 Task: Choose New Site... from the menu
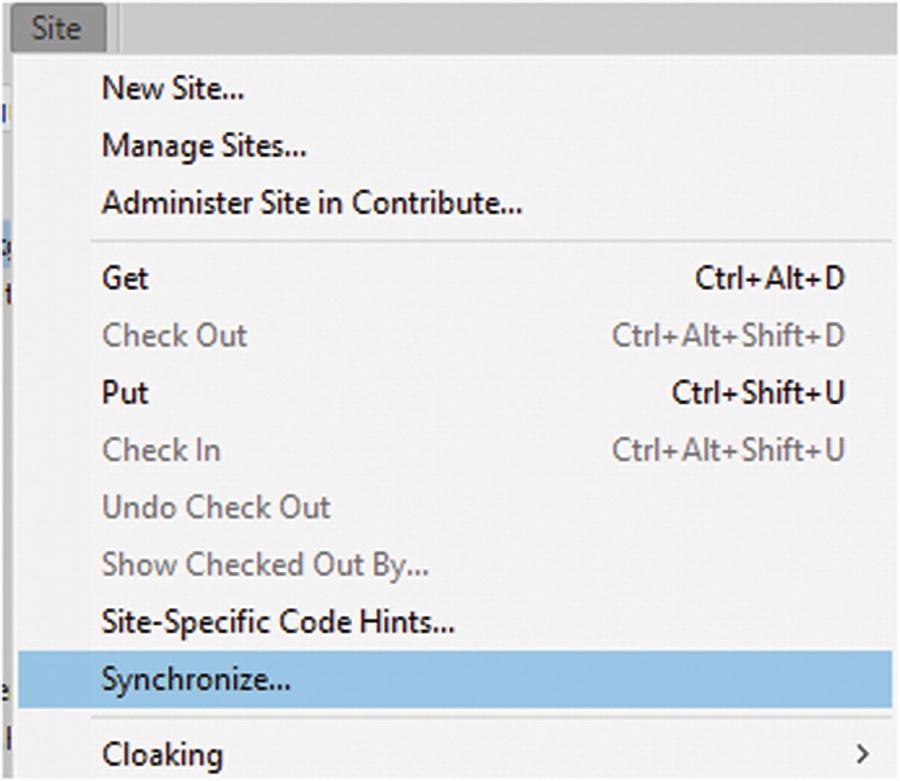(173, 89)
